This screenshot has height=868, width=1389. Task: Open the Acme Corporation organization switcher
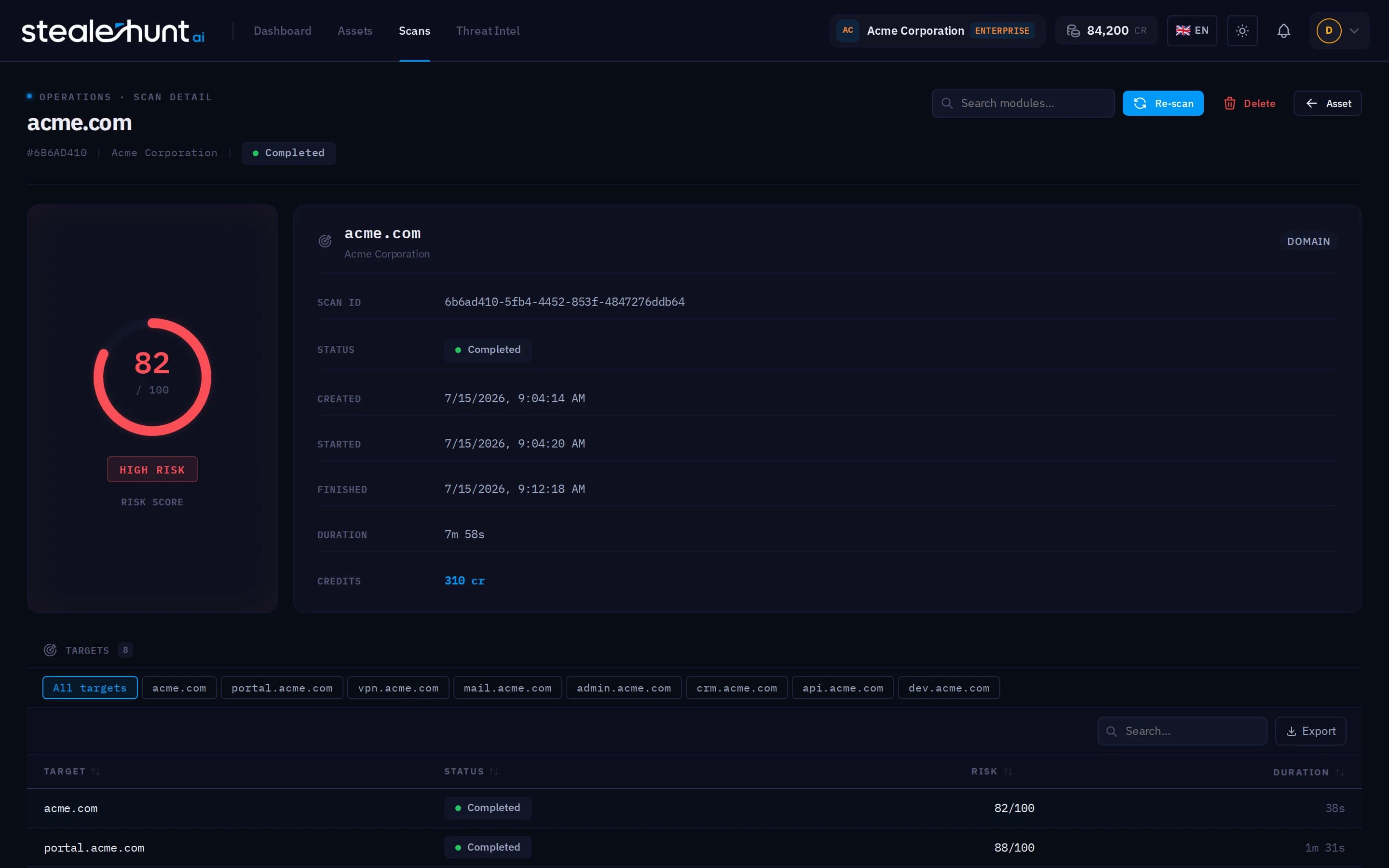pyautogui.click(x=937, y=31)
